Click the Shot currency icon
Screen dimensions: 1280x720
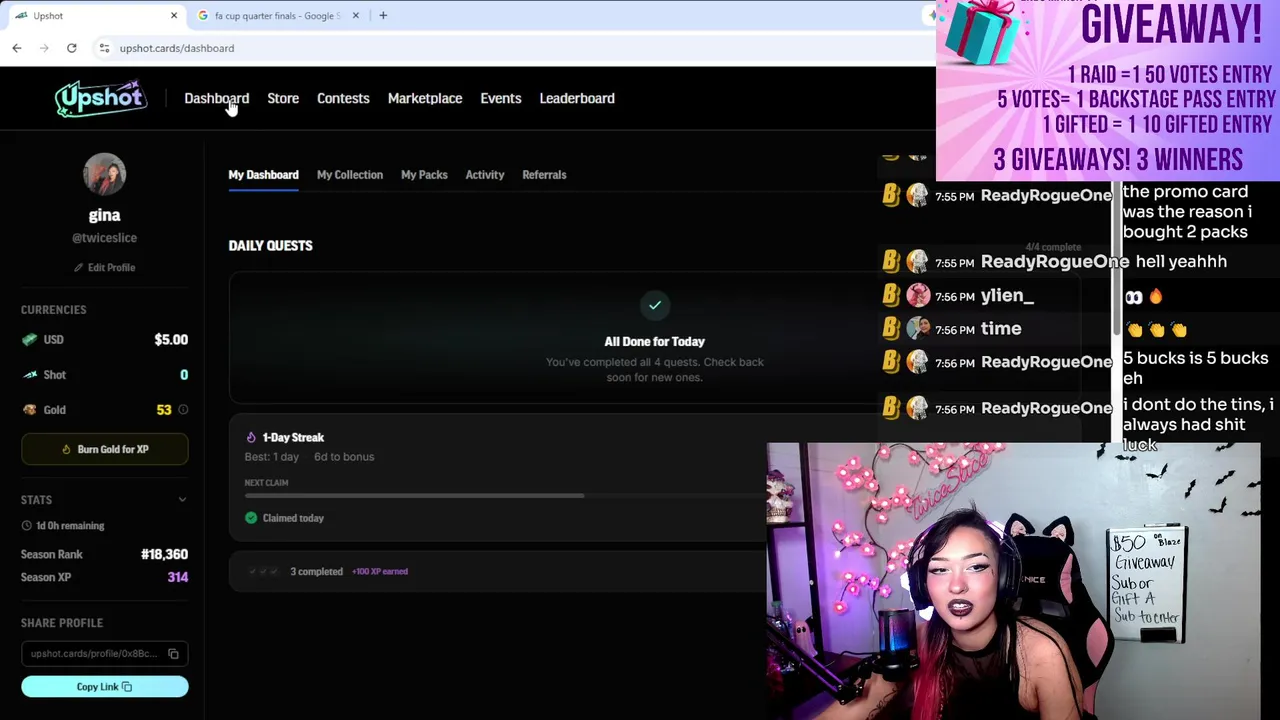[x=30, y=375]
